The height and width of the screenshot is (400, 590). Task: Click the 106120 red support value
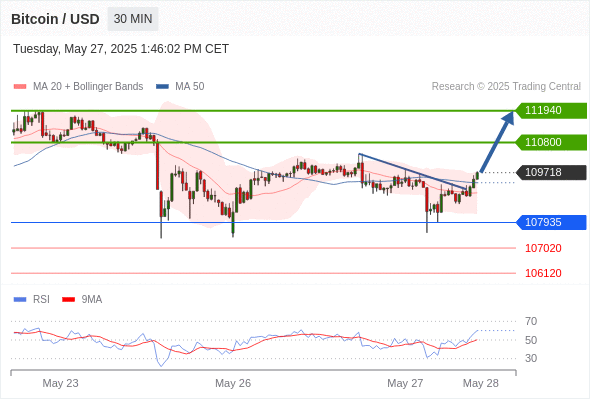pyautogui.click(x=543, y=273)
